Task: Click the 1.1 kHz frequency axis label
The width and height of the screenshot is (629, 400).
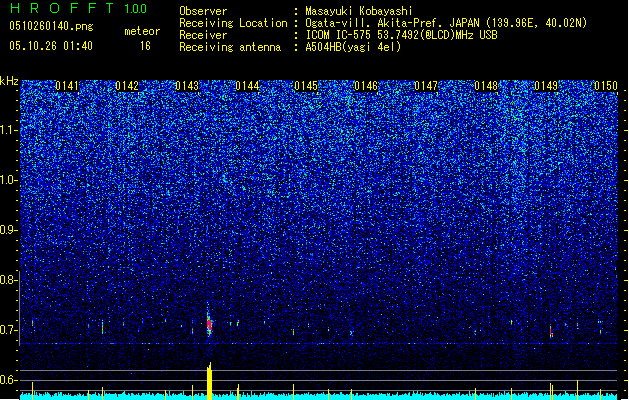Action: pos(8,130)
